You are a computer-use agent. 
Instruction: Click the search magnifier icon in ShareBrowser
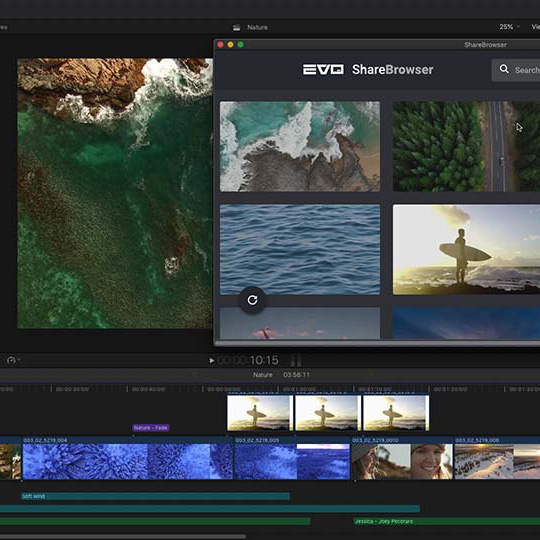504,69
